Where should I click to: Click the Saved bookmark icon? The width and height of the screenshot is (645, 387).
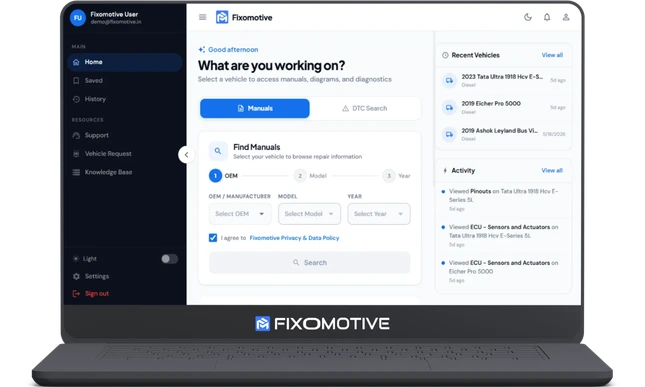tap(76, 81)
